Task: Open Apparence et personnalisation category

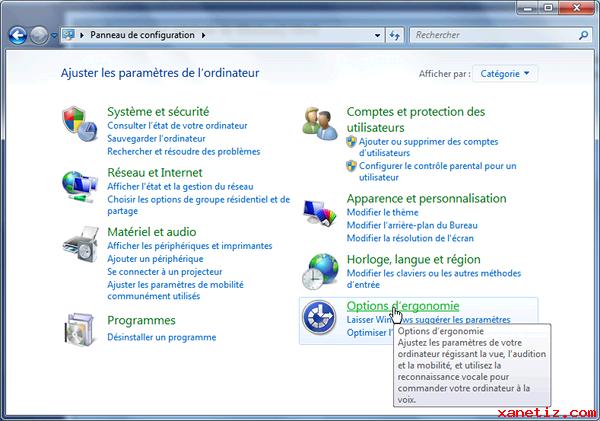Action: pos(426,198)
